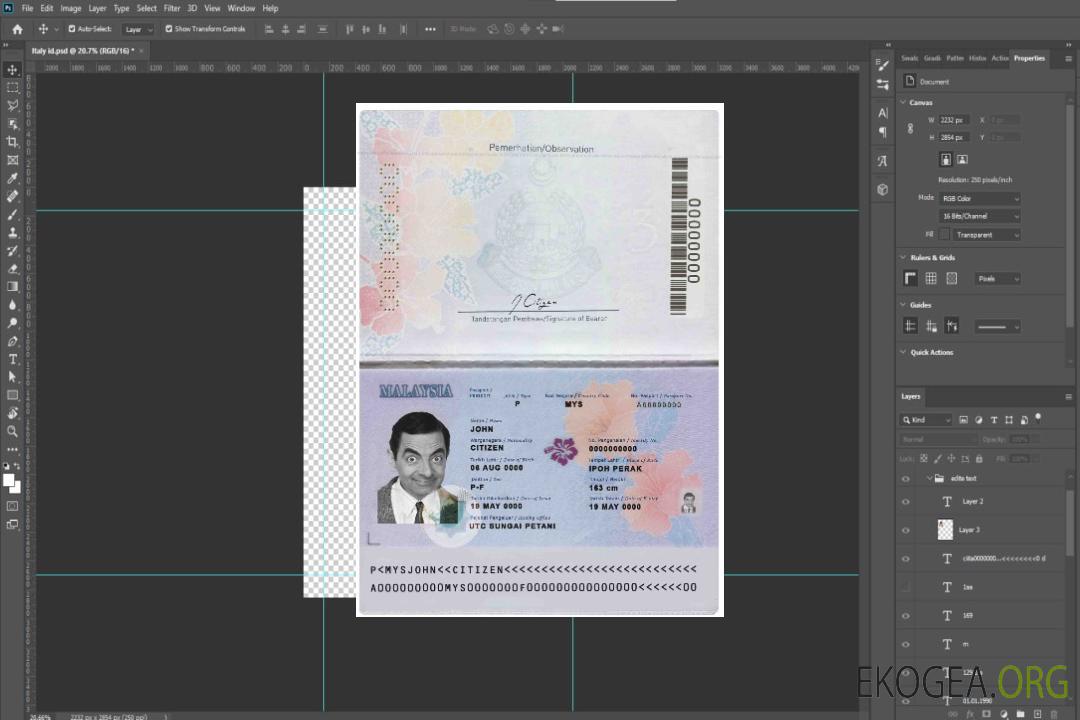Set canvas to landscape orientation
Viewport: 1080px width, 720px height.
[x=962, y=160]
